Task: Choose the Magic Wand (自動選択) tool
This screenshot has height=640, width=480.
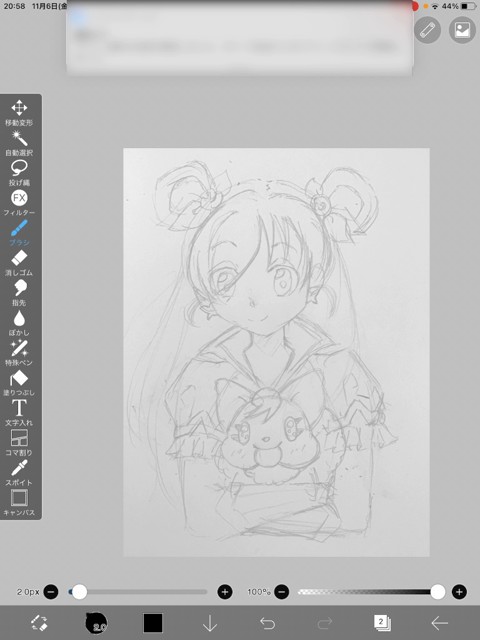Action: point(19,143)
